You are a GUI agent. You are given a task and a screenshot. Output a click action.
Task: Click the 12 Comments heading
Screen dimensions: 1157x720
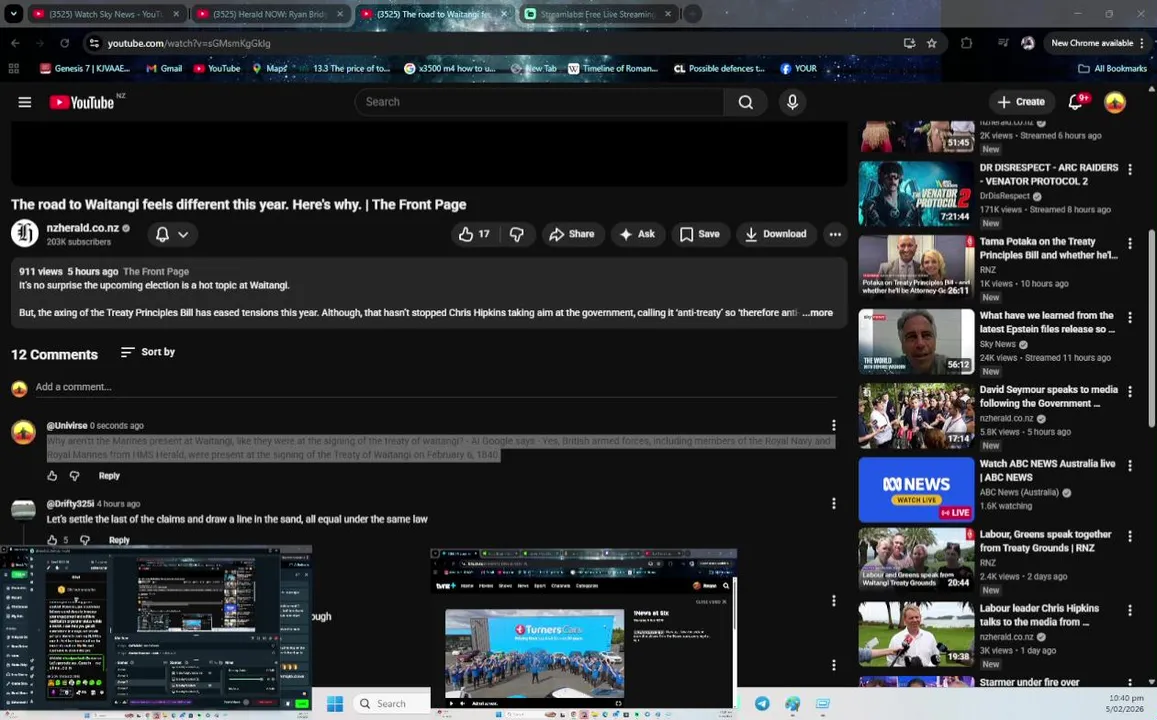tap(55, 354)
